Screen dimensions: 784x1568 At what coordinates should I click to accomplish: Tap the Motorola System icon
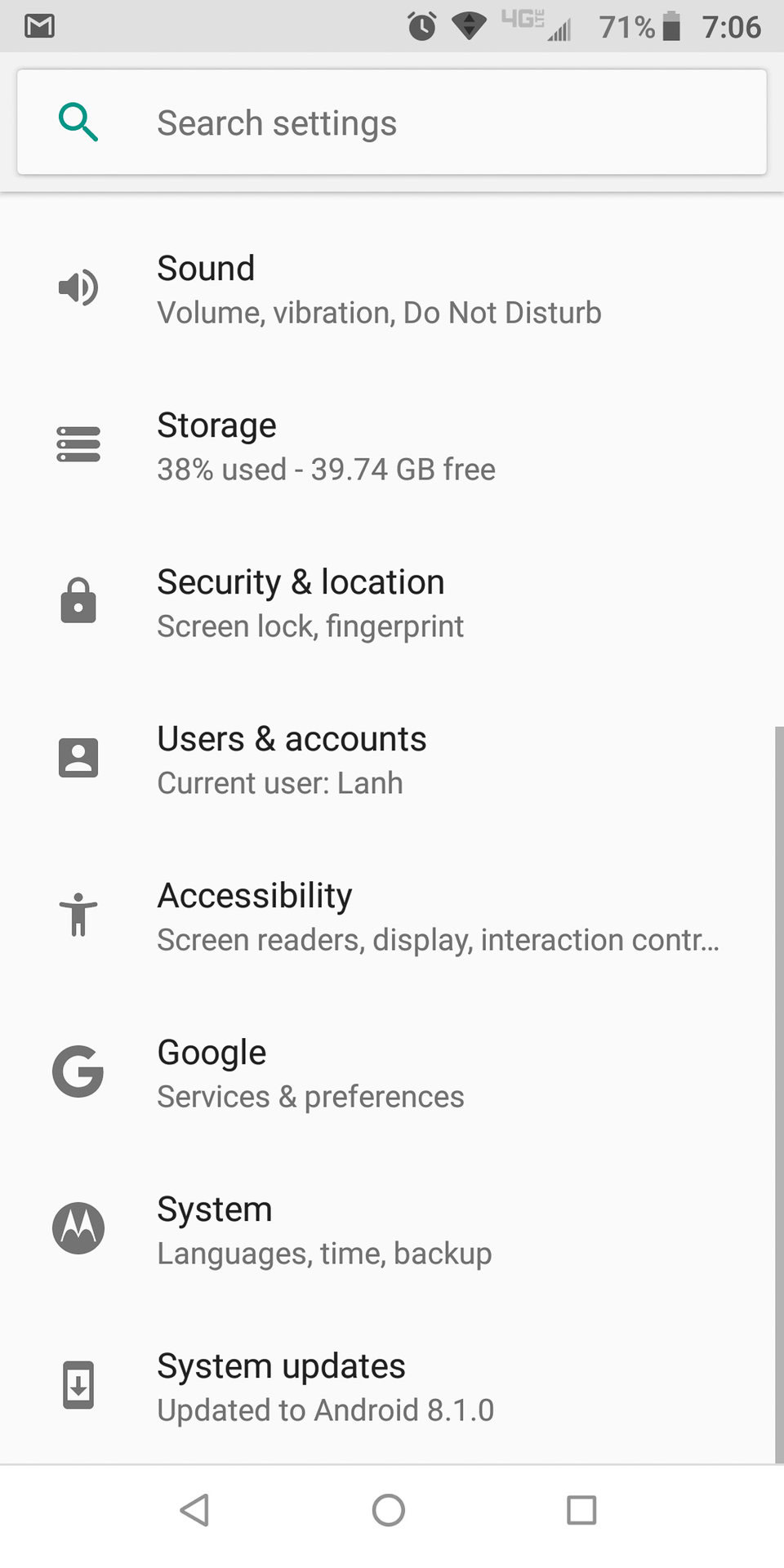(x=78, y=1228)
